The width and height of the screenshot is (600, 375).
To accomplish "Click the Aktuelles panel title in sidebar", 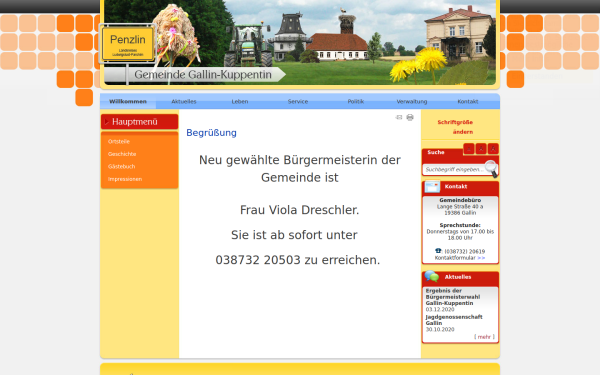I will (x=458, y=277).
